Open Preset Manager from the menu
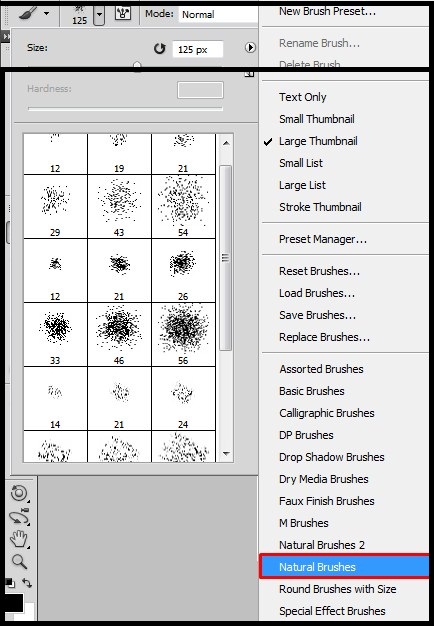The width and height of the screenshot is (434, 626). 323,239
